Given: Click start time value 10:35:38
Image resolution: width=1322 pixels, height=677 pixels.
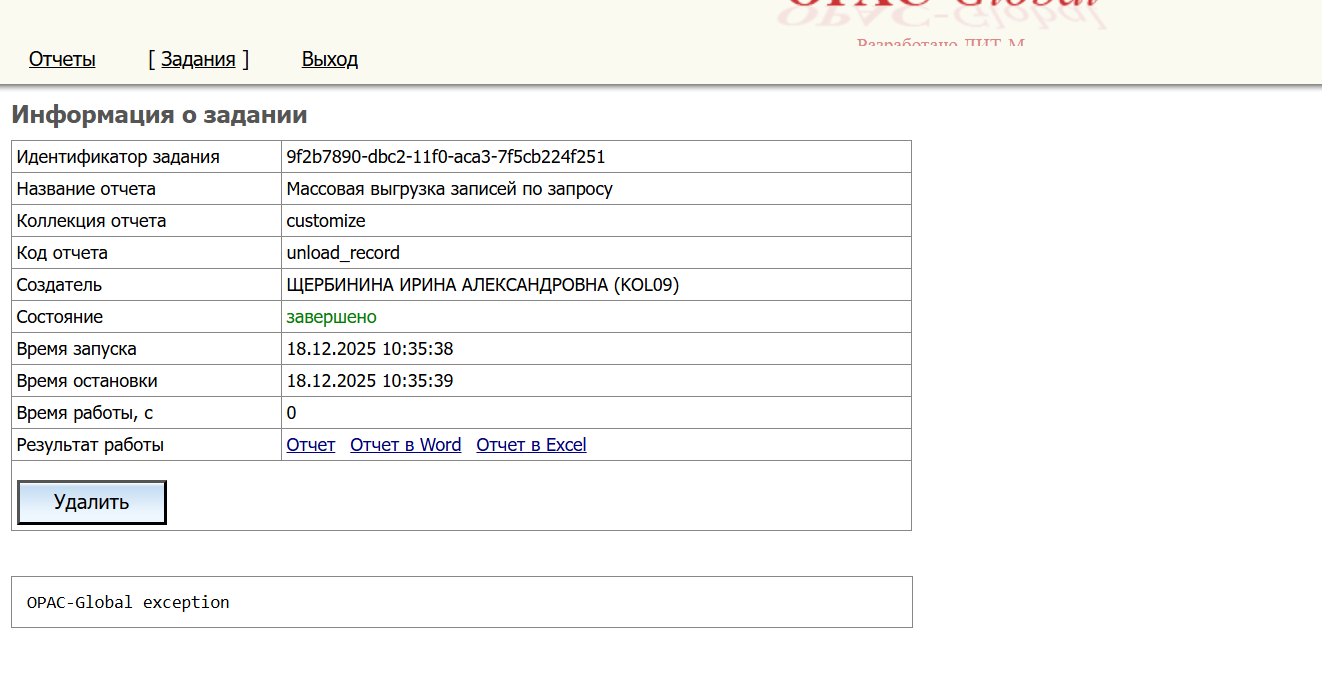Looking at the screenshot, I should pyautogui.click(x=370, y=349).
